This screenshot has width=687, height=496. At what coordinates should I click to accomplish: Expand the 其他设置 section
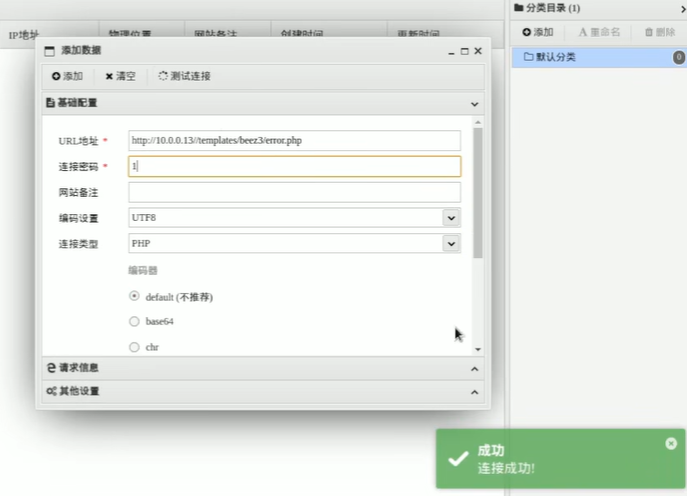click(x=260, y=391)
